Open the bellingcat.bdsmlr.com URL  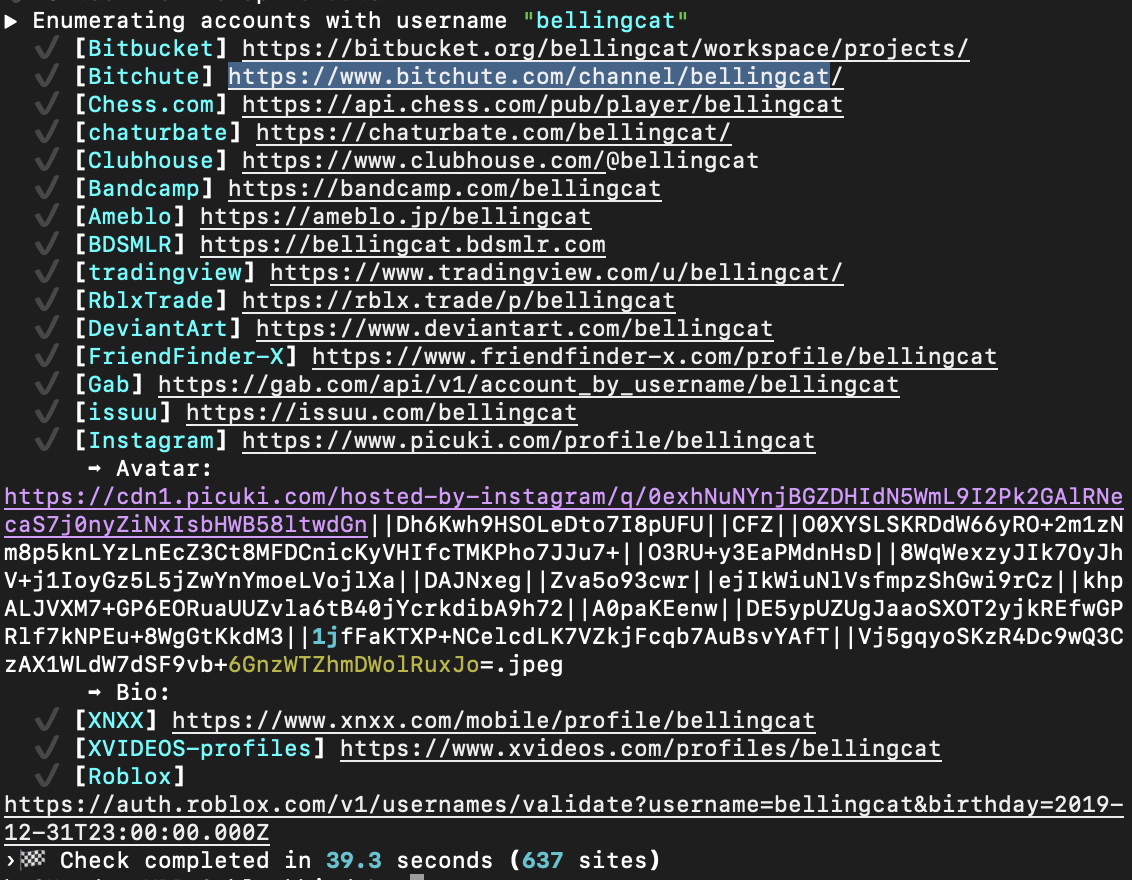pos(402,245)
